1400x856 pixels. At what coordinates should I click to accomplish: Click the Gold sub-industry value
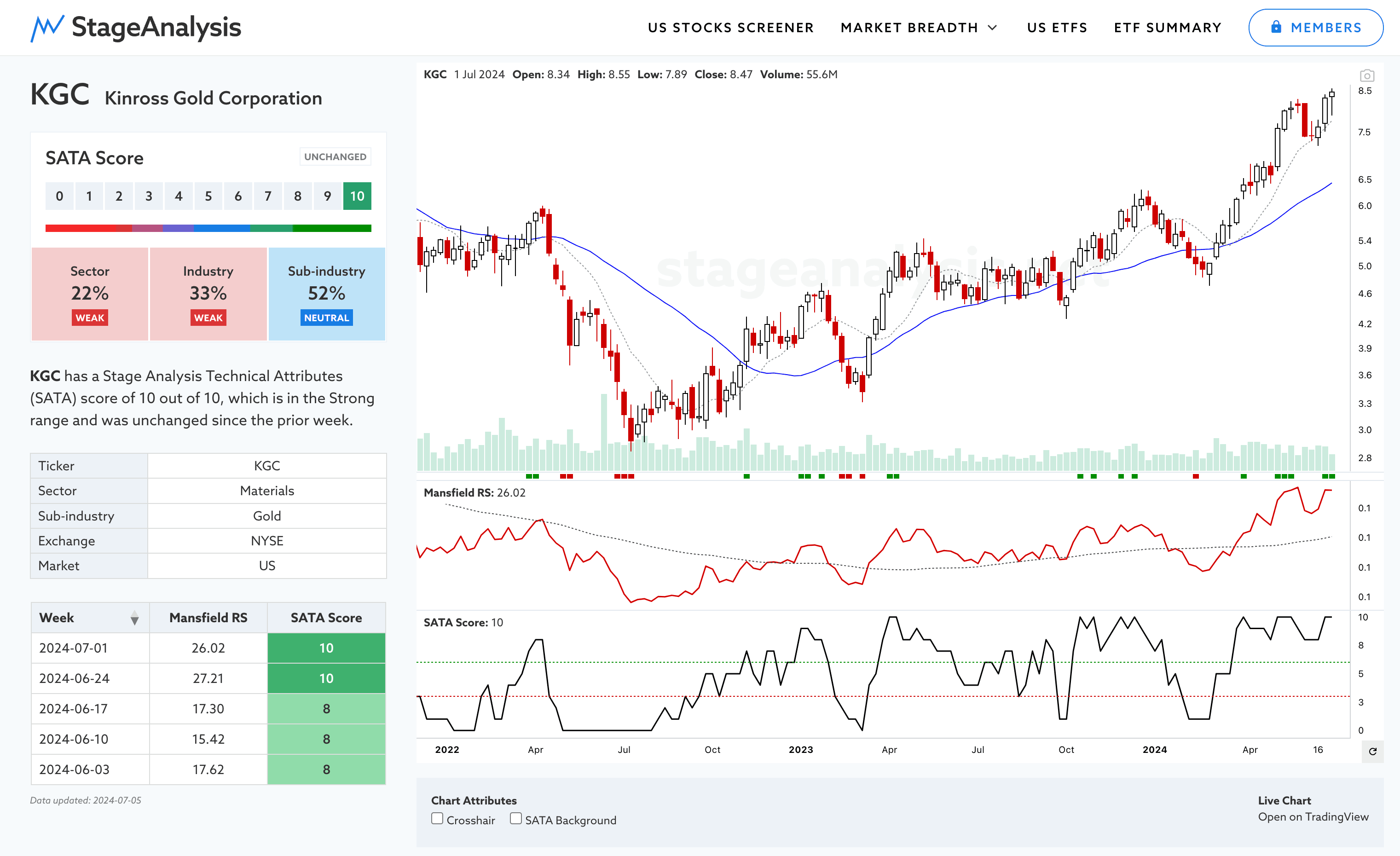267,516
